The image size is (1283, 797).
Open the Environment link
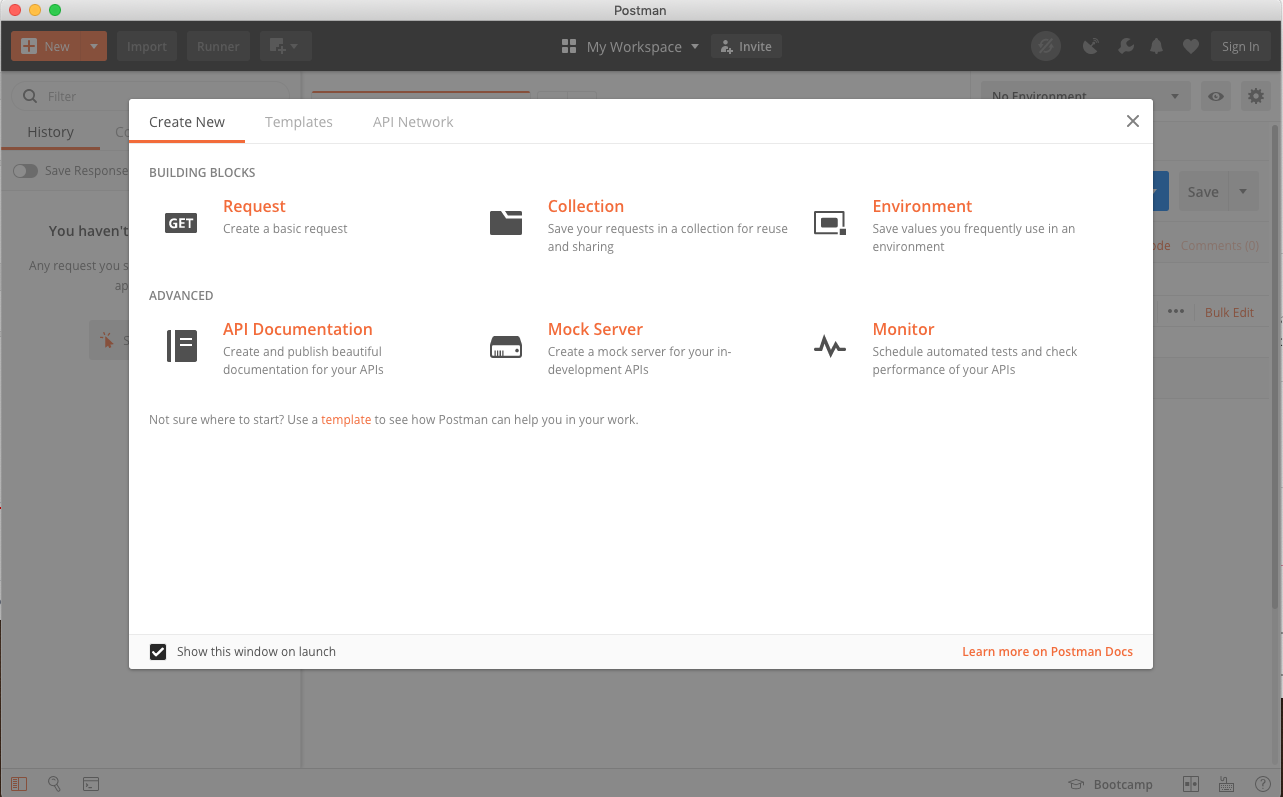922,206
